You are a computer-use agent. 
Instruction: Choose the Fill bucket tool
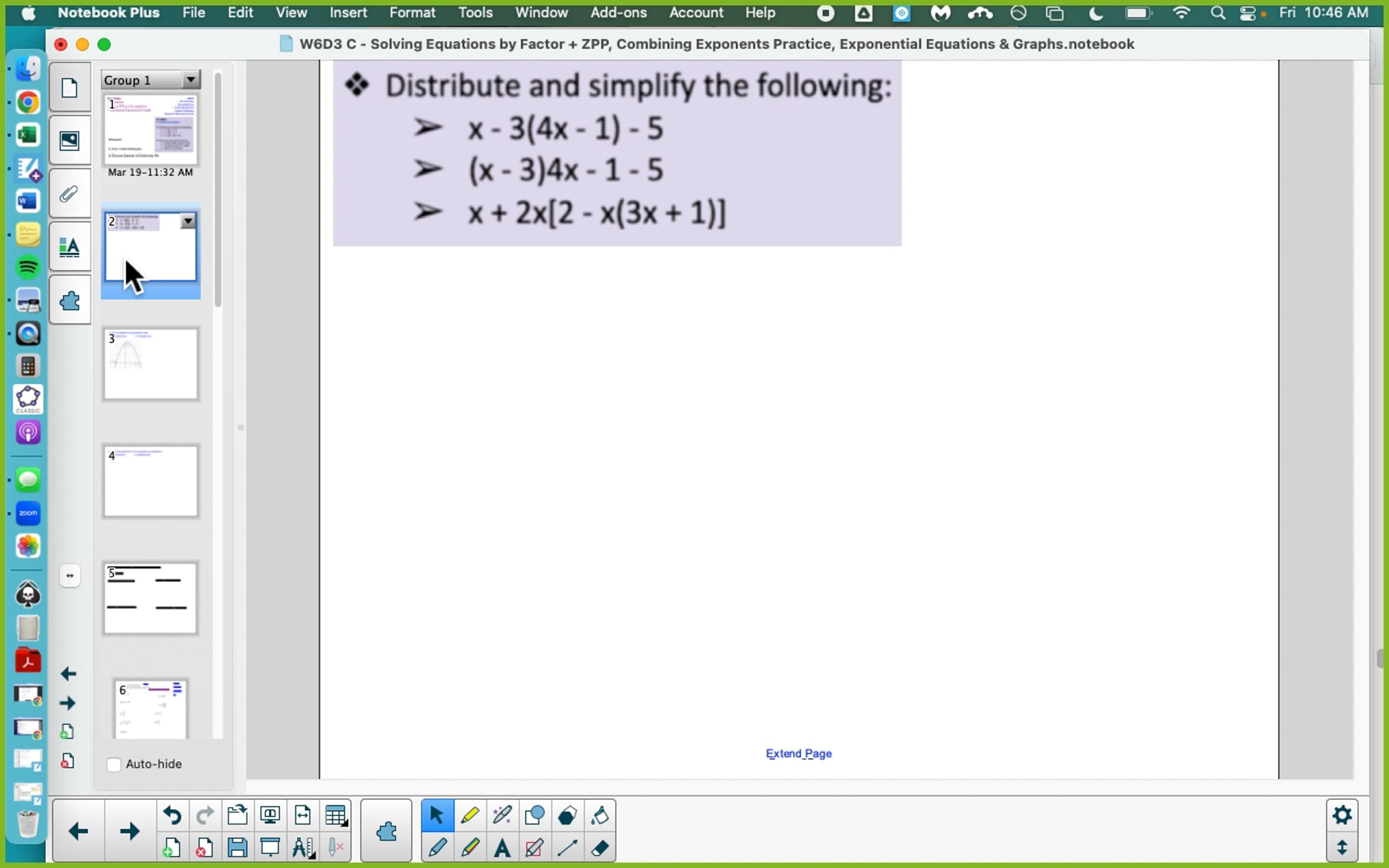pyautogui.click(x=600, y=816)
